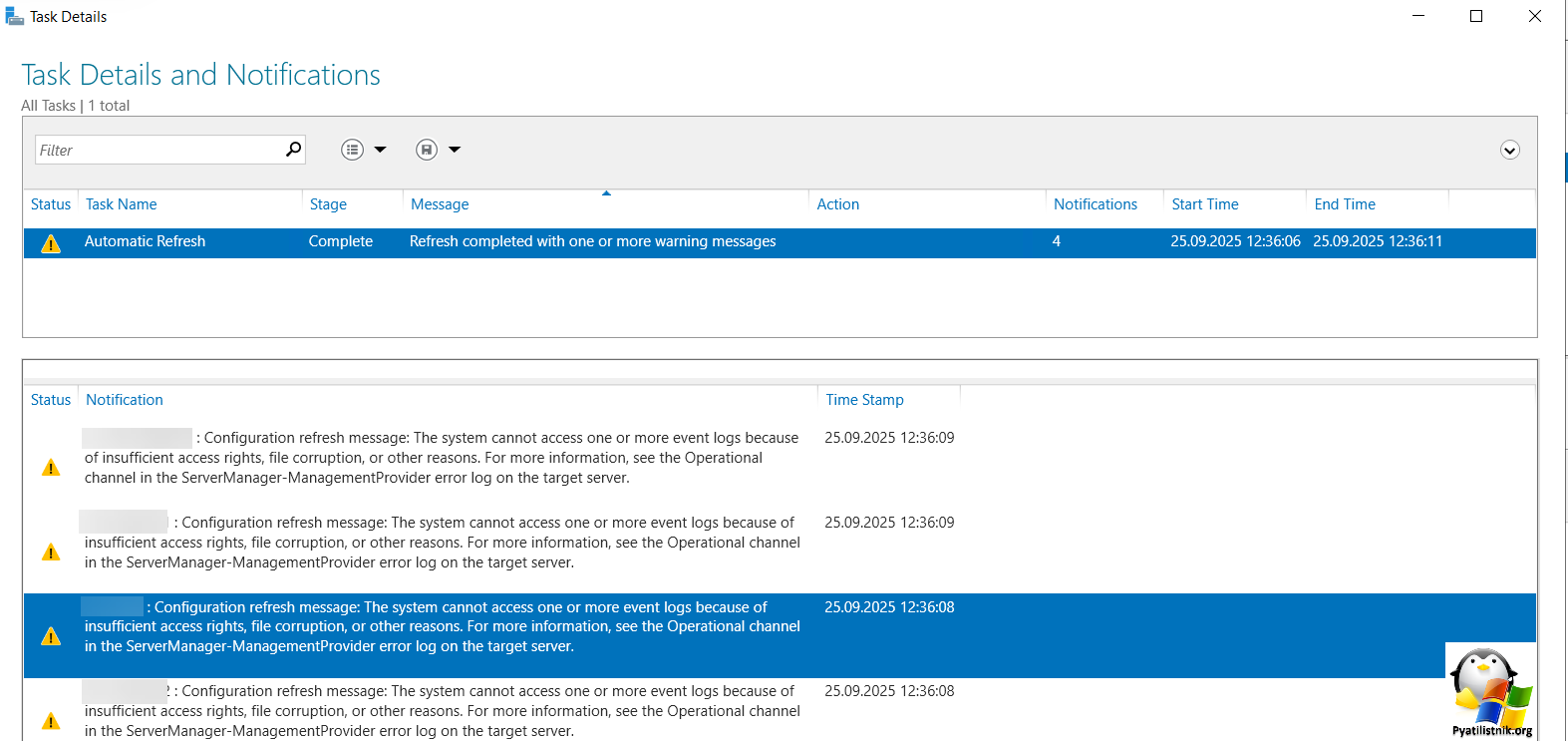Expand the criteria list dropdown arrow
This screenshot has height=741, width=1568.
click(380, 150)
